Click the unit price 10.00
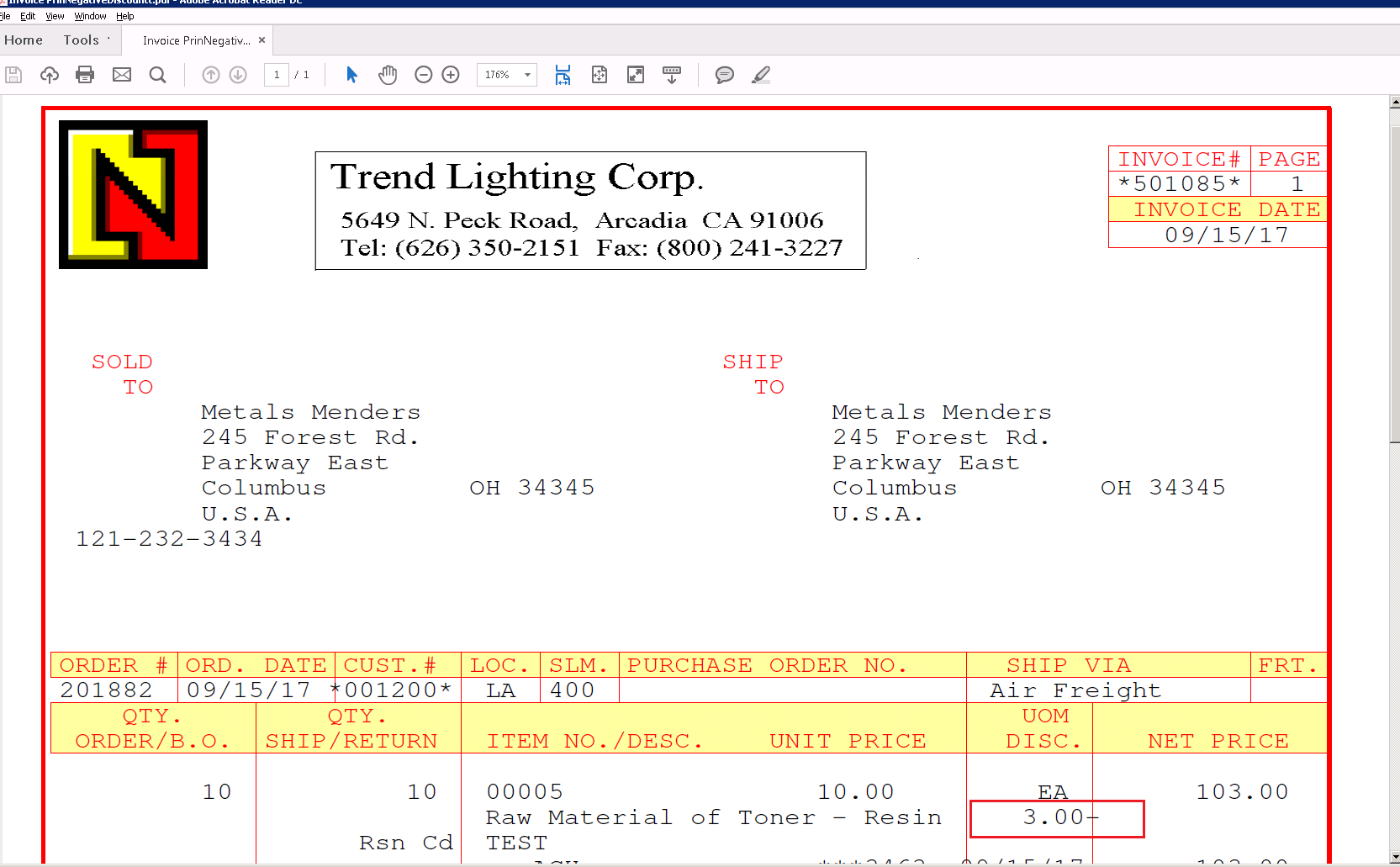 click(856, 791)
